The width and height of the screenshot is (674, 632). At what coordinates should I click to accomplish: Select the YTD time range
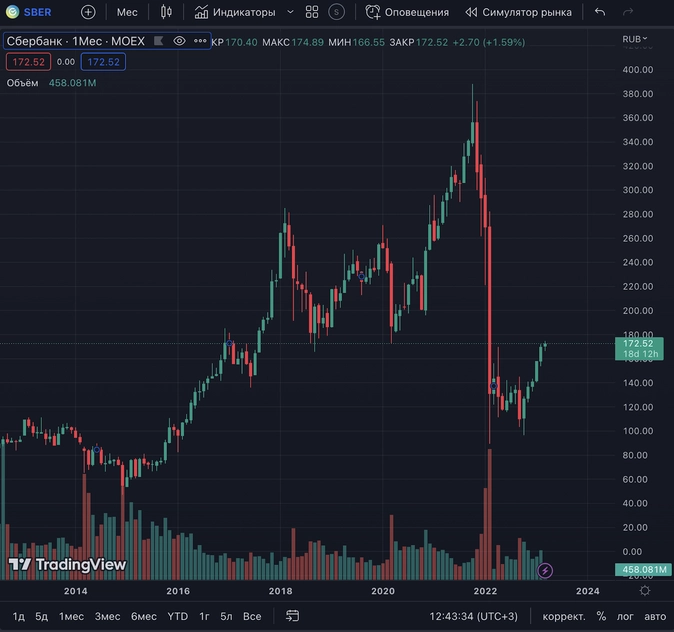178,617
